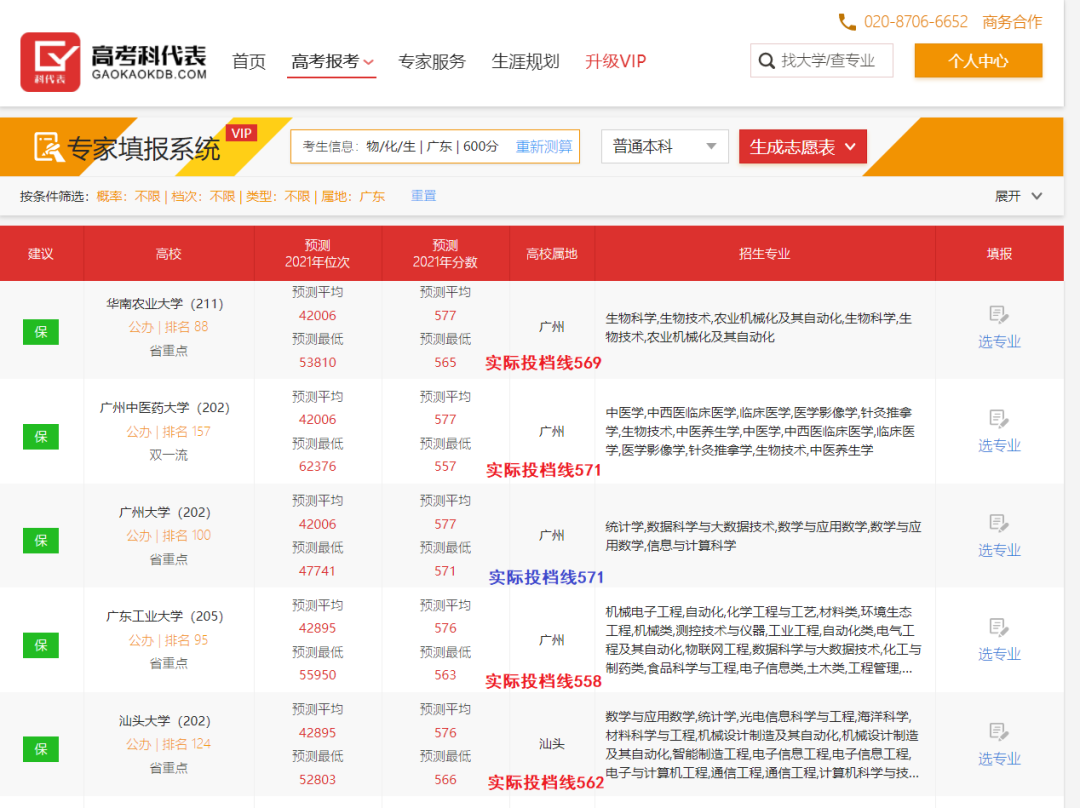Click the 公办 | 排名 157 label
Screen dimensions: 1080x808
click(168, 432)
